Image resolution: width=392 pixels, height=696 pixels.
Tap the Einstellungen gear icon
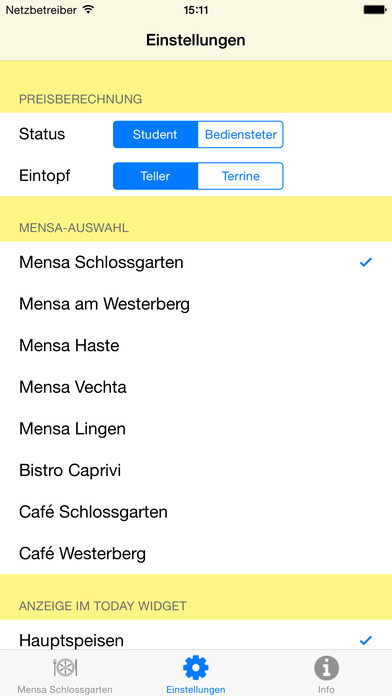(x=196, y=667)
